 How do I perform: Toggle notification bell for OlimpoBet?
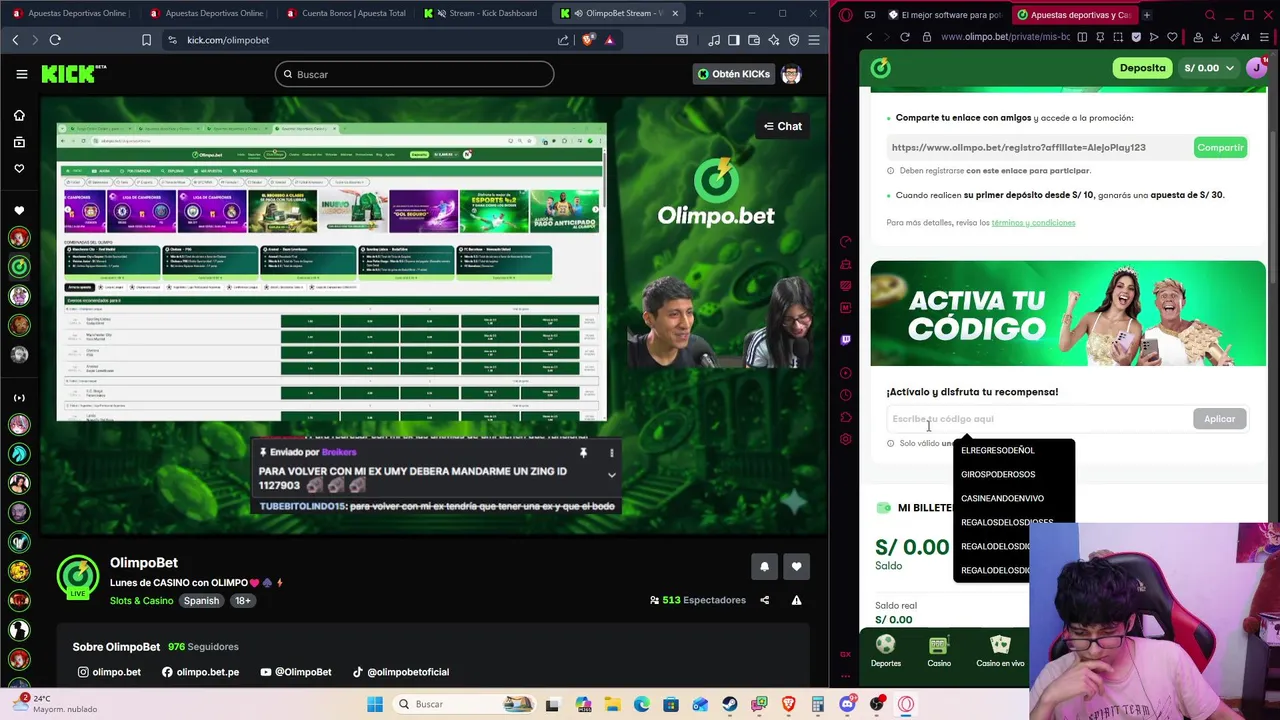coord(764,567)
